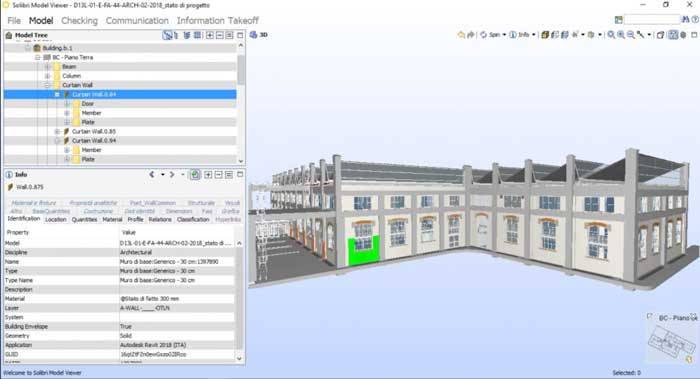
Task: Select Building.b.1 in the Model Tree
Action: coord(57,48)
